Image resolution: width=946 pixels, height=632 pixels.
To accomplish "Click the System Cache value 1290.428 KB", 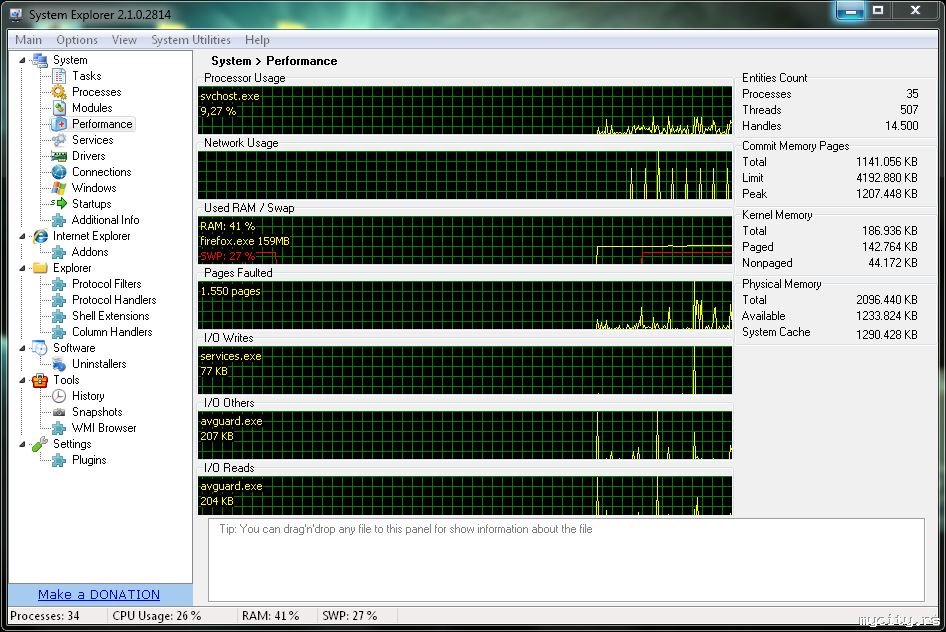I will pyautogui.click(x=887, y=335).
